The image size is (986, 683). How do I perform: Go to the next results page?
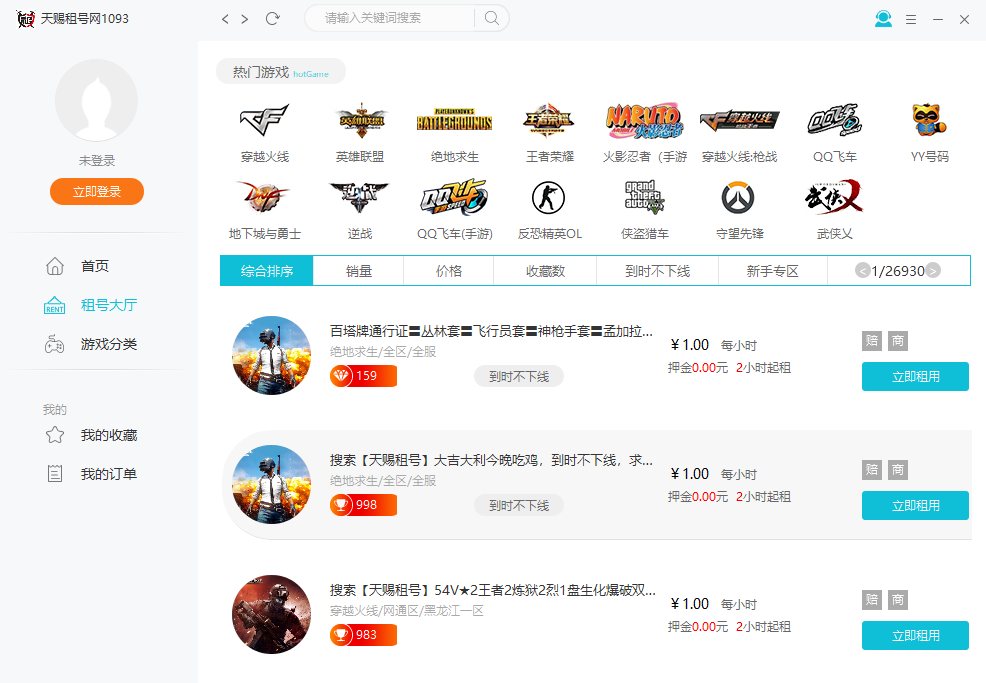[933, 270]
